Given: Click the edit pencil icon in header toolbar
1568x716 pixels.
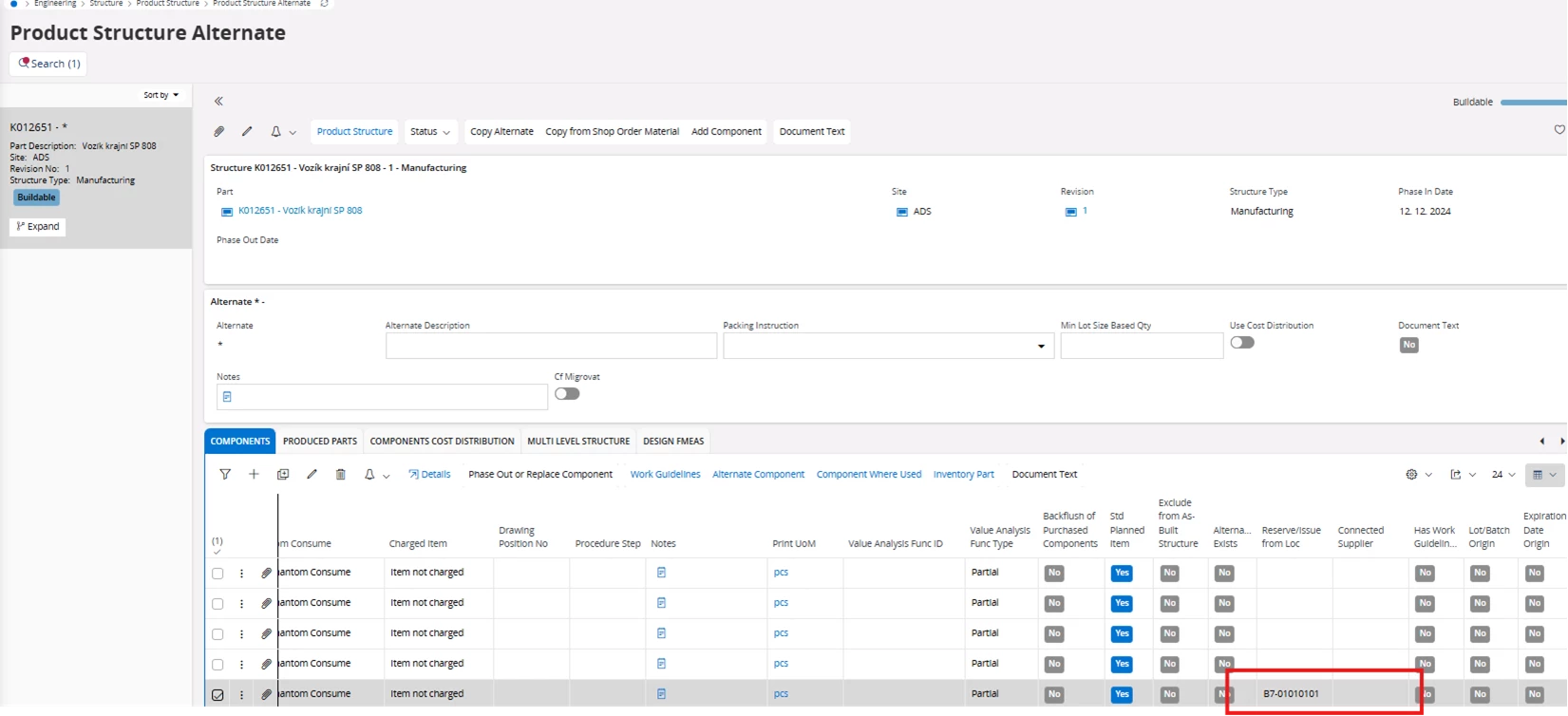Looking at the screenshot, I should [x=247, y=132].
